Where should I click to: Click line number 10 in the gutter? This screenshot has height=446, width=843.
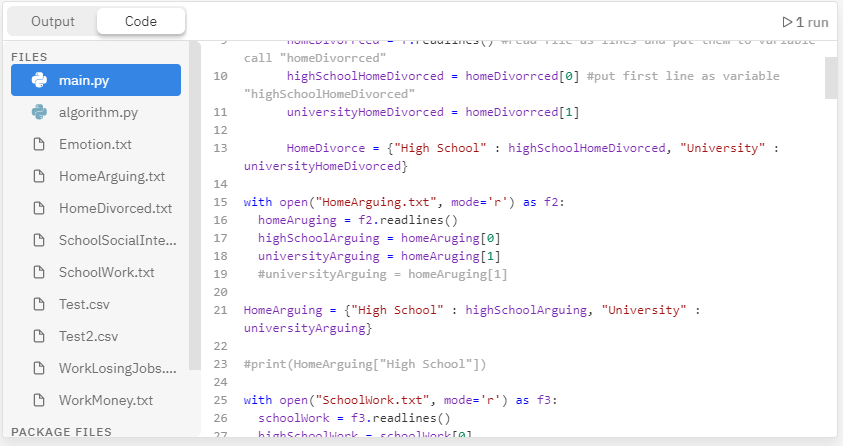tap(220, 76)
